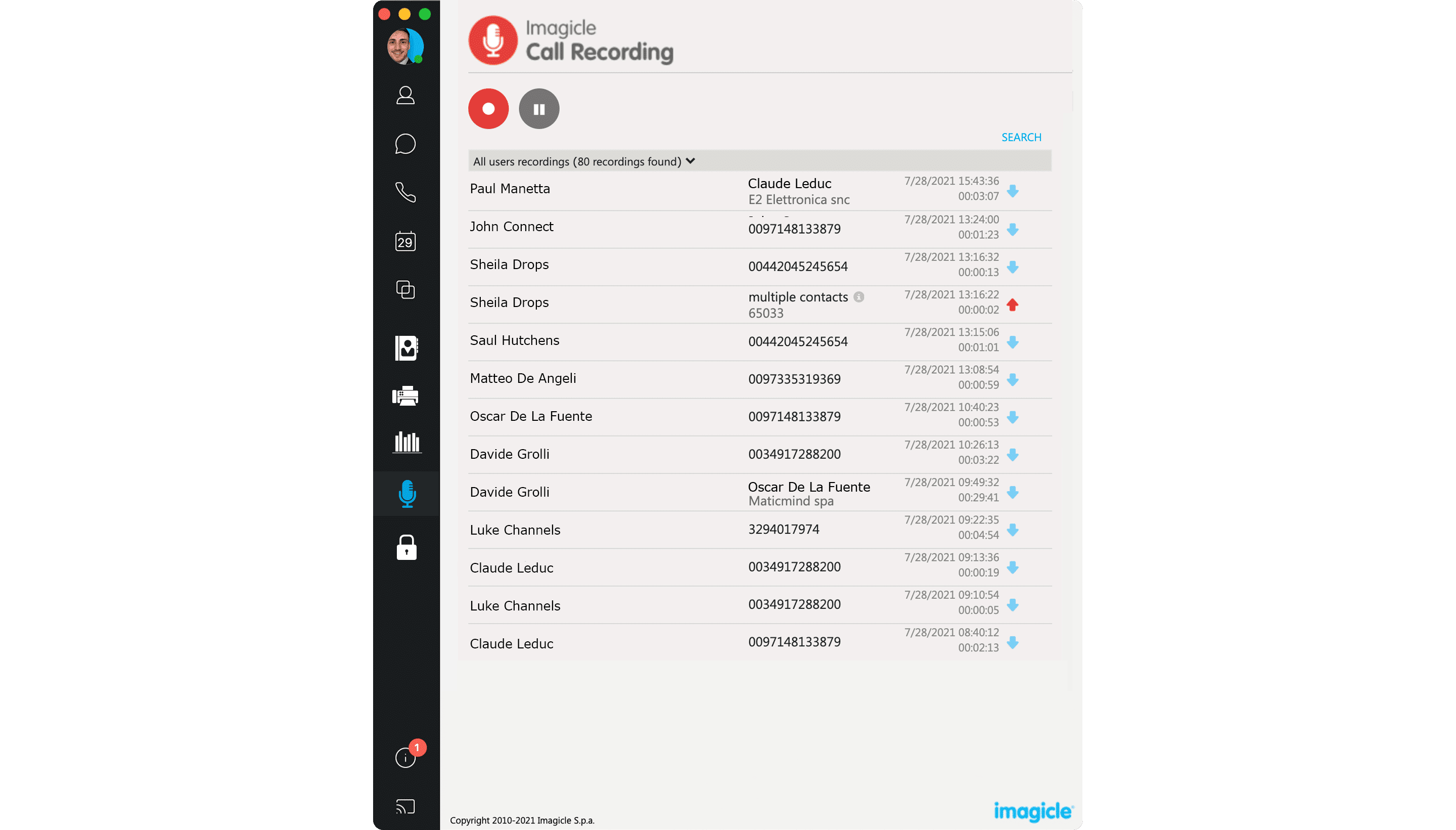Viewport: 1456px width, 830px height.
Task: Open the contacts person icon in sidebar
Action: [405, 95]
